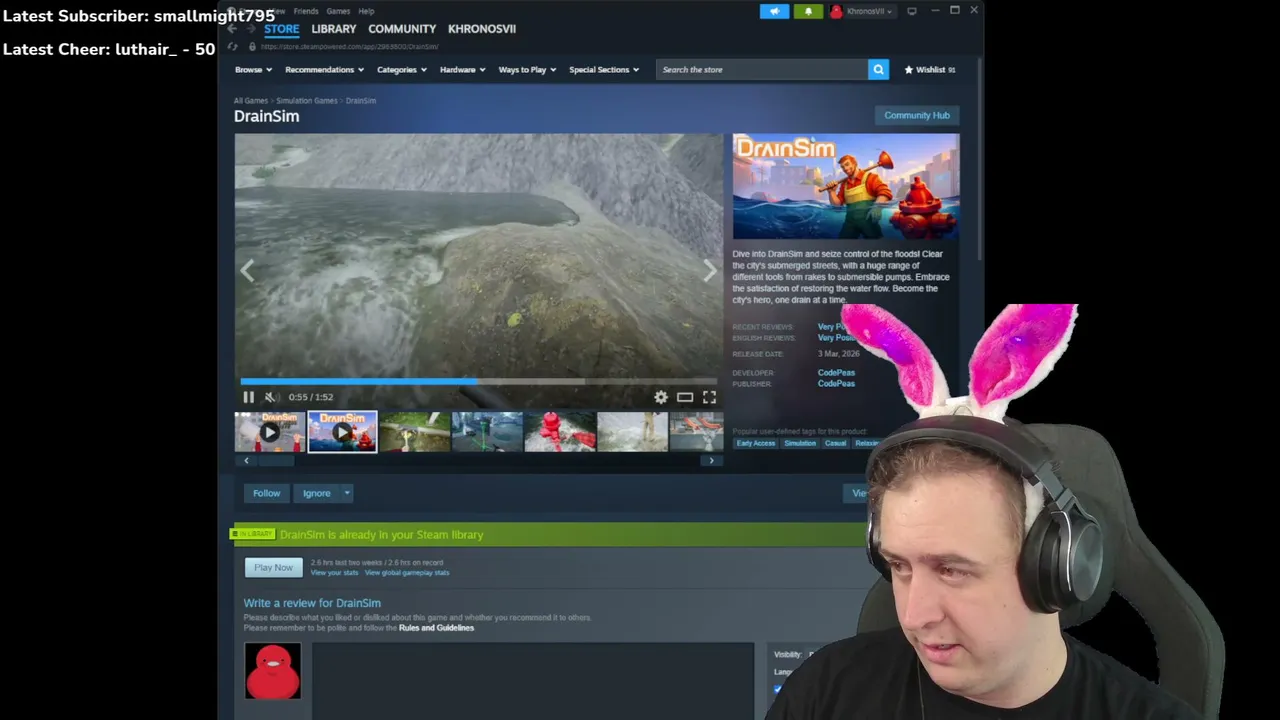Viewport: 1280px width, 720px height.
Task: Toggle theater mode for the trailer
Action: click(x=685, y=397)
